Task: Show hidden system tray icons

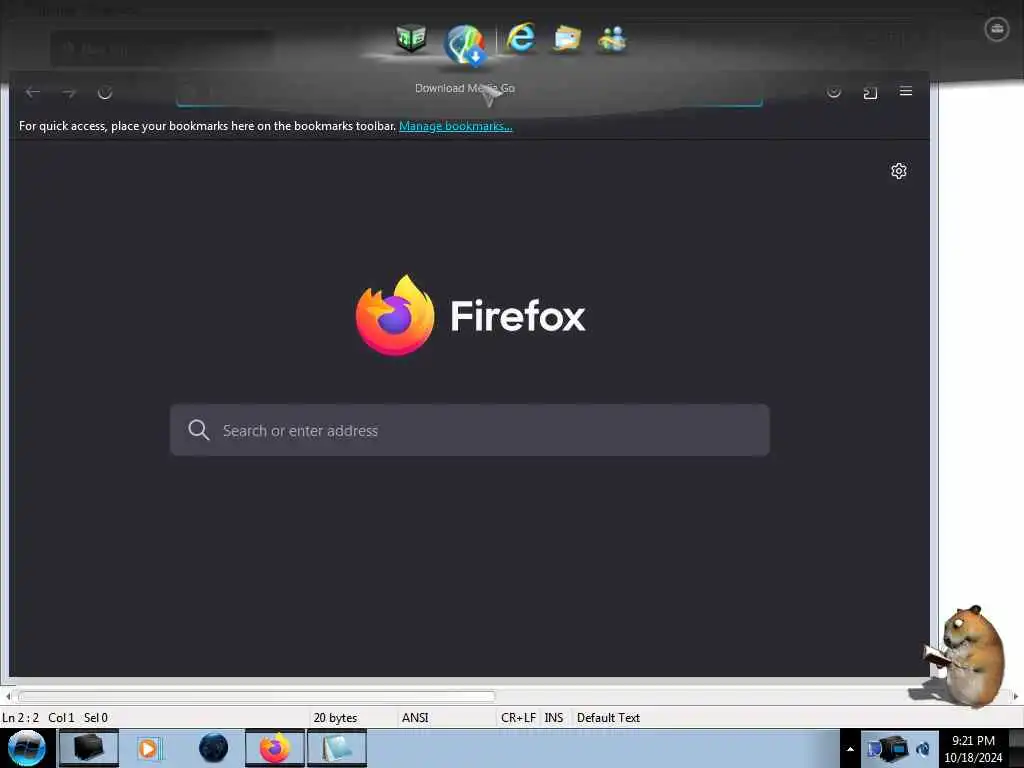Action: tap(850, 749)
